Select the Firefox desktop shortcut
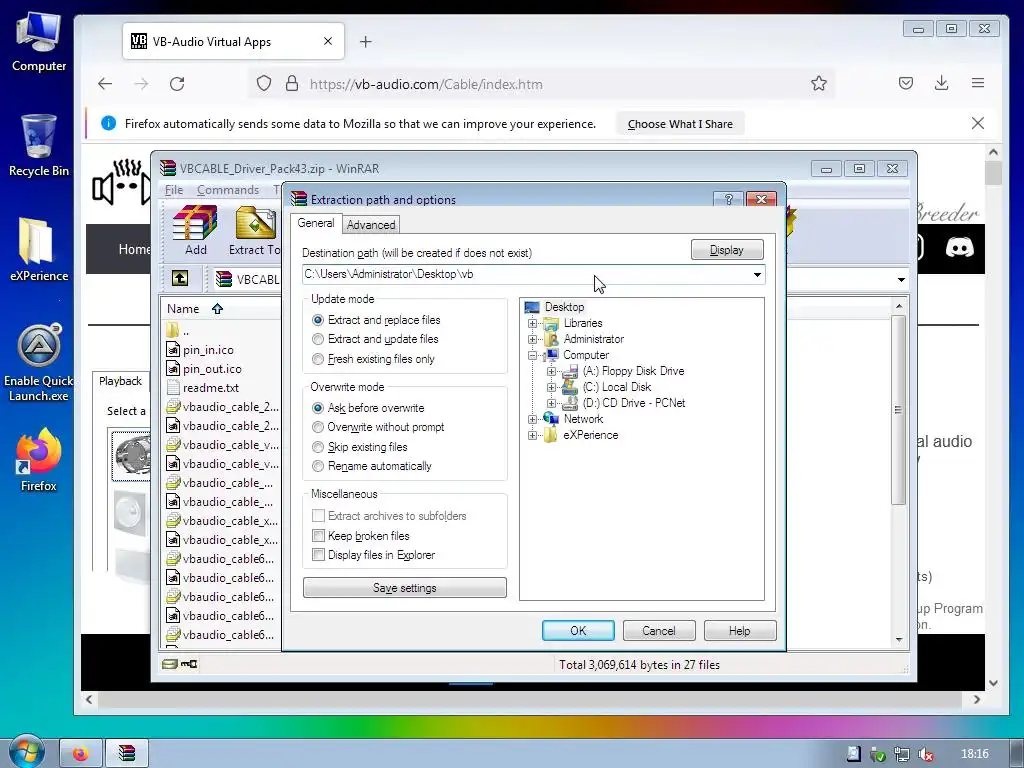1024x768 pixels. (x=39, y=459)
